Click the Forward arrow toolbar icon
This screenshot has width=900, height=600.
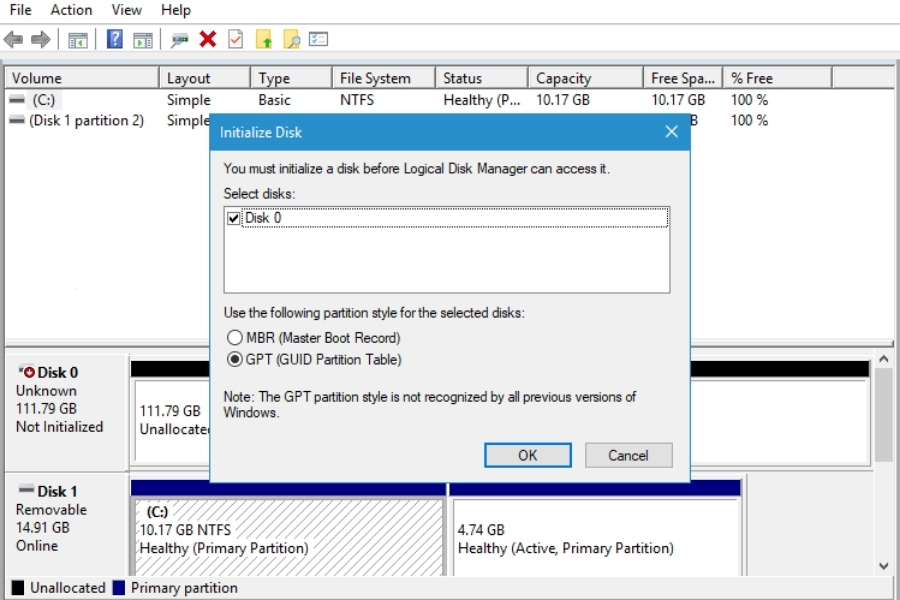click(x=40, y=40)
